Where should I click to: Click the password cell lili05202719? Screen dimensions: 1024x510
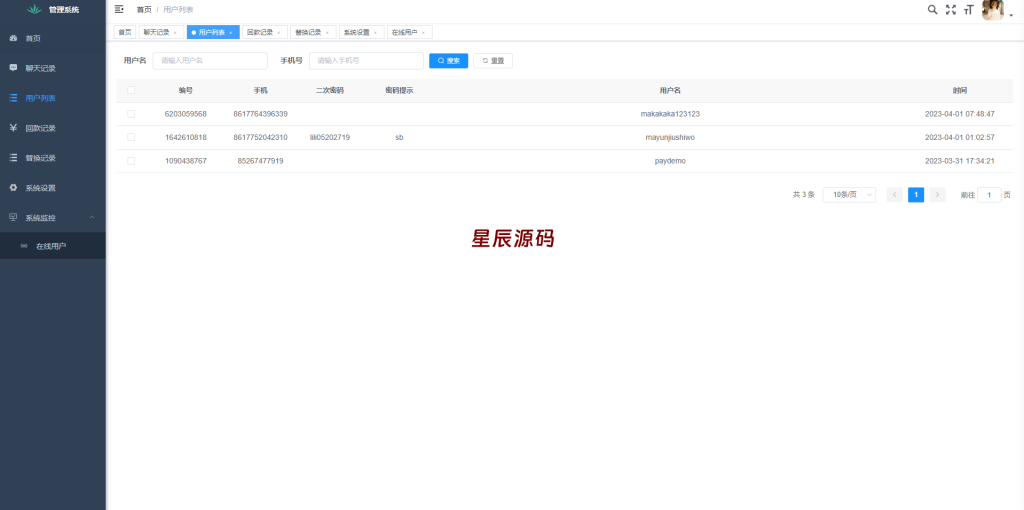(330, 137)
